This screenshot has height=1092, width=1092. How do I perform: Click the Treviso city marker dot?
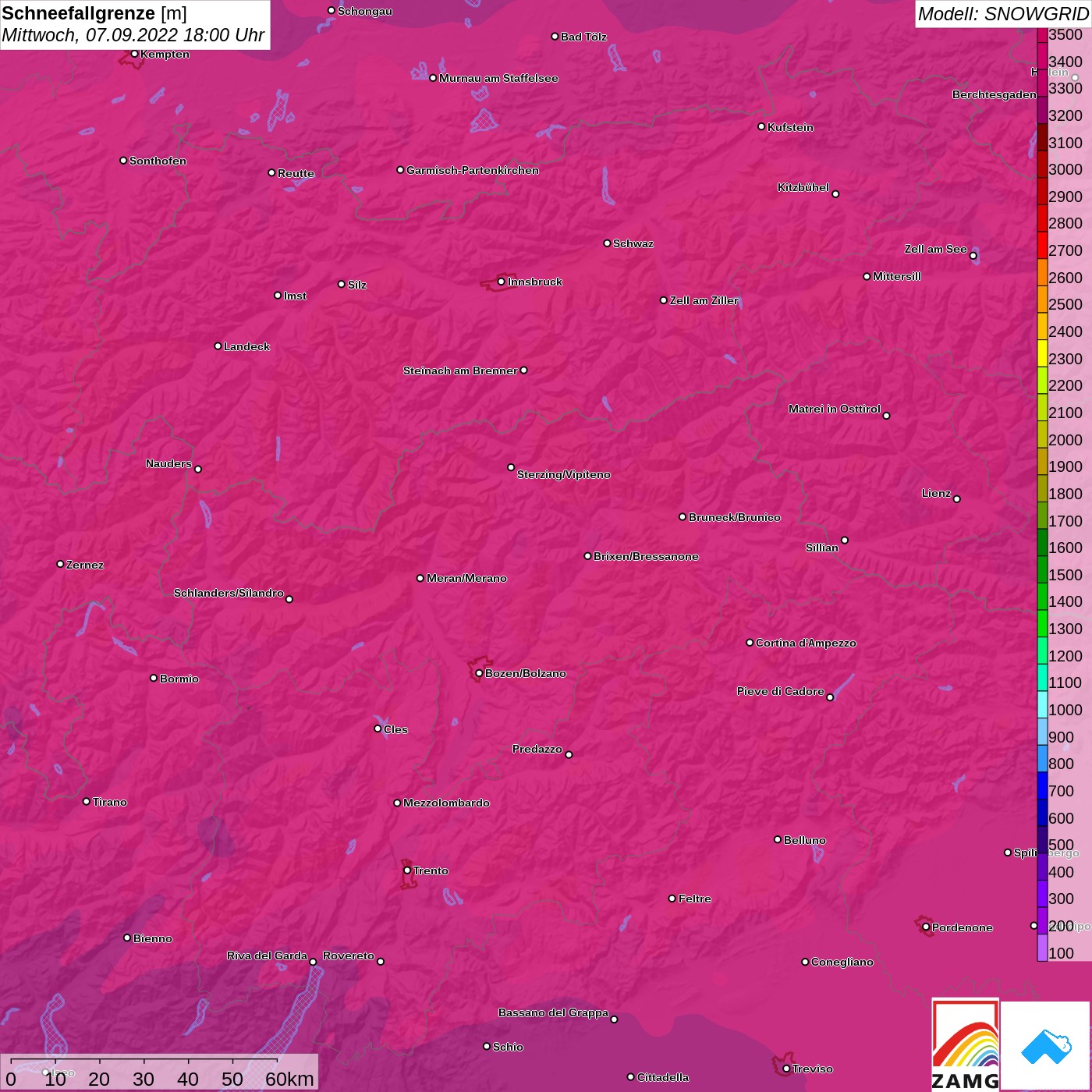[786, 1069]
